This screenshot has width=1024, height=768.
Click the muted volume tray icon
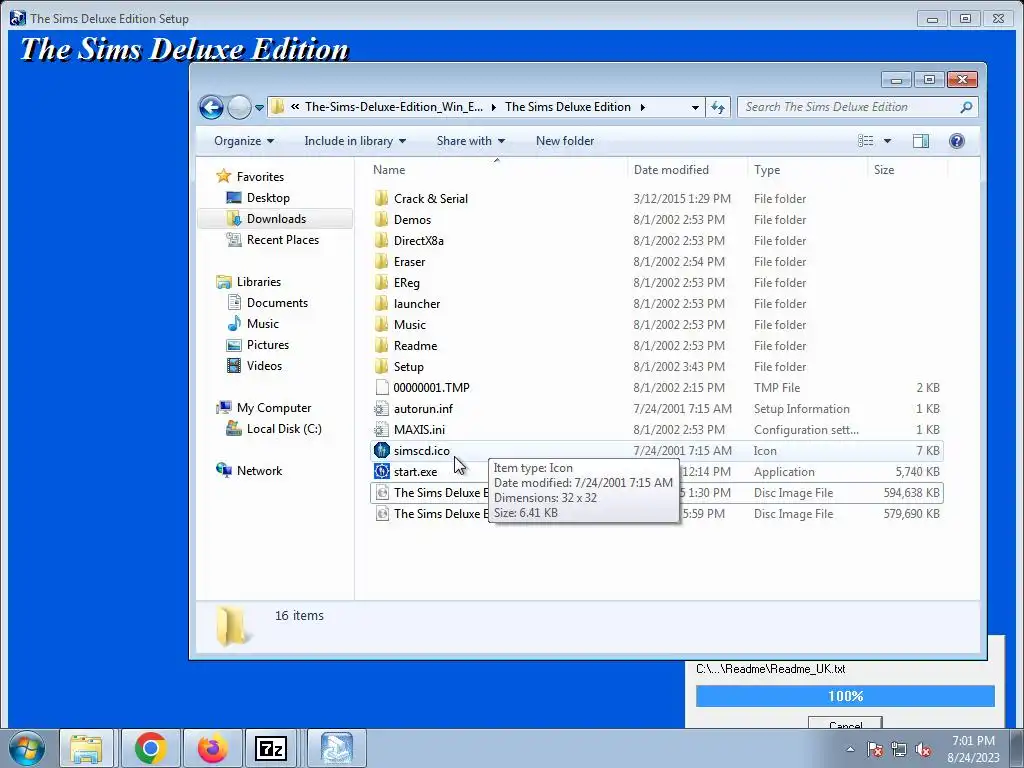pyautogui.click(x=923, y=750)
